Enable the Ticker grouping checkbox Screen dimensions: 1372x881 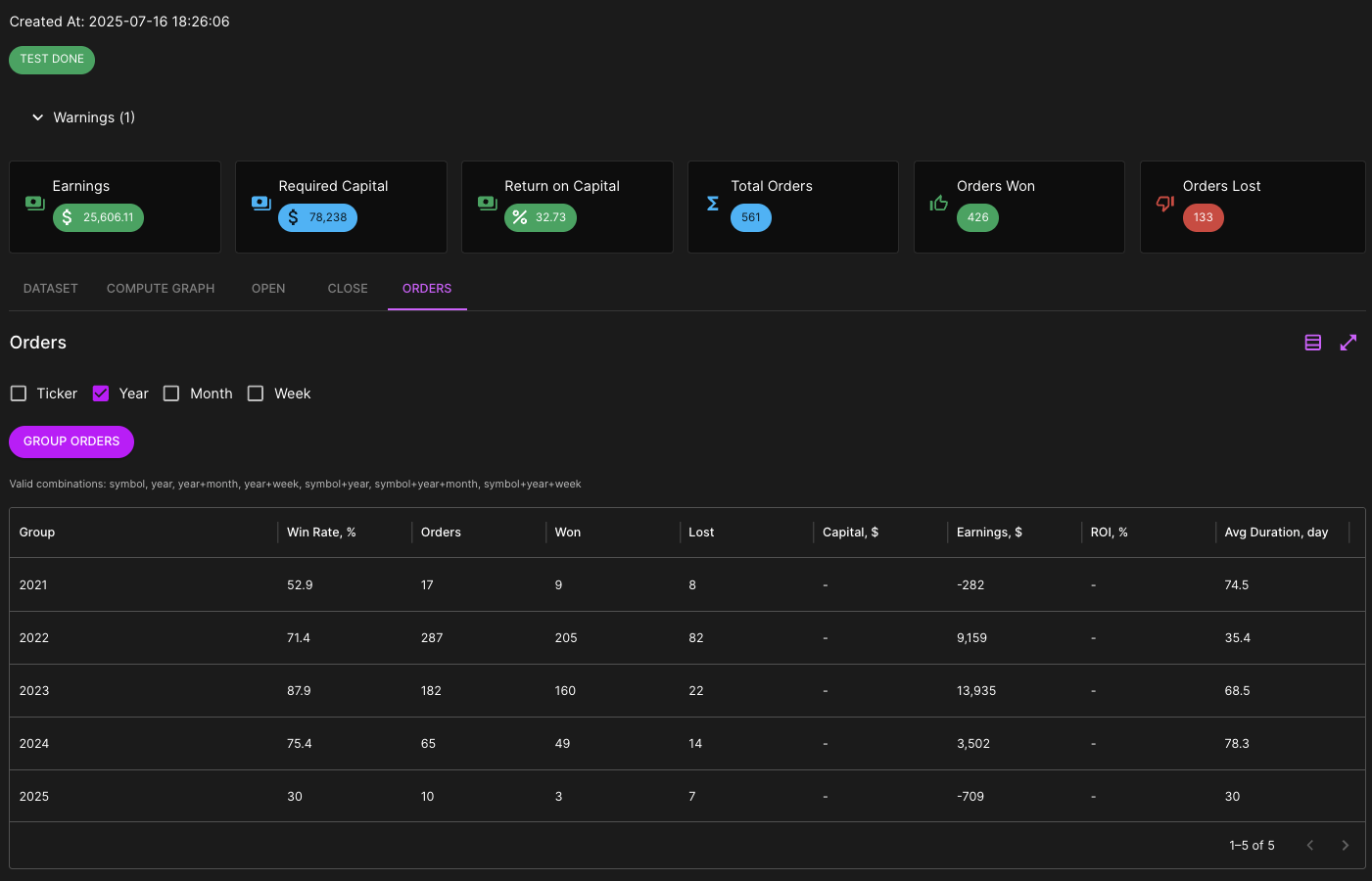coord(19,394)
